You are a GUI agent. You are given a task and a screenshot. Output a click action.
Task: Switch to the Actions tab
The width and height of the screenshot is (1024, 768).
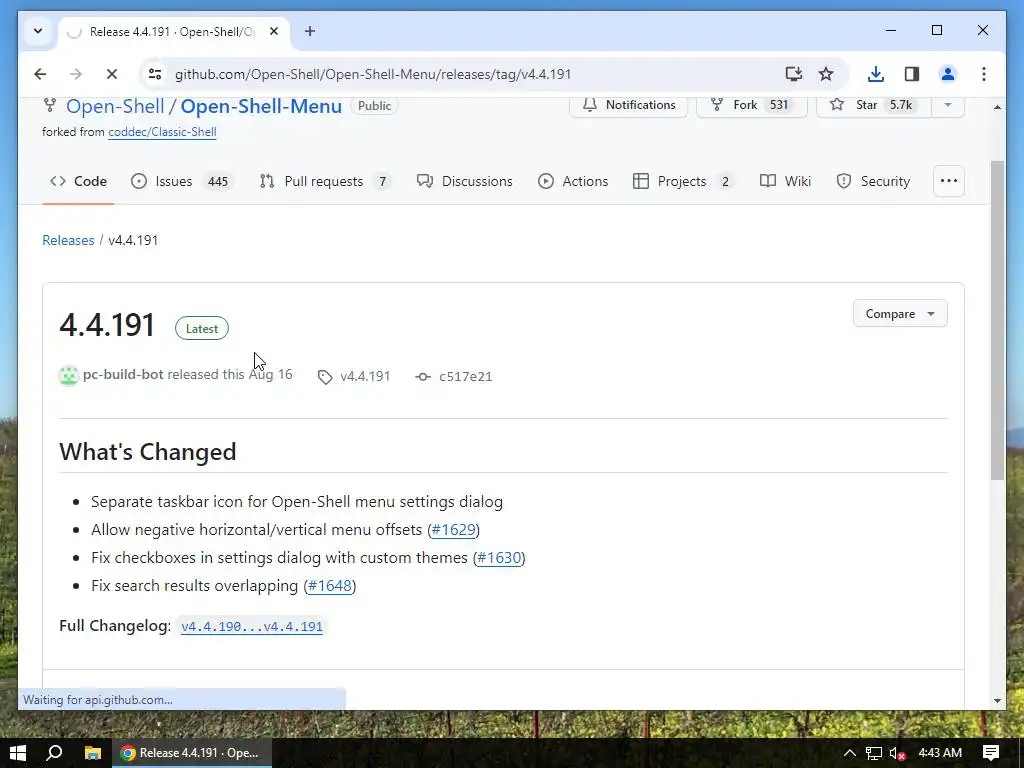pos(573,182)
